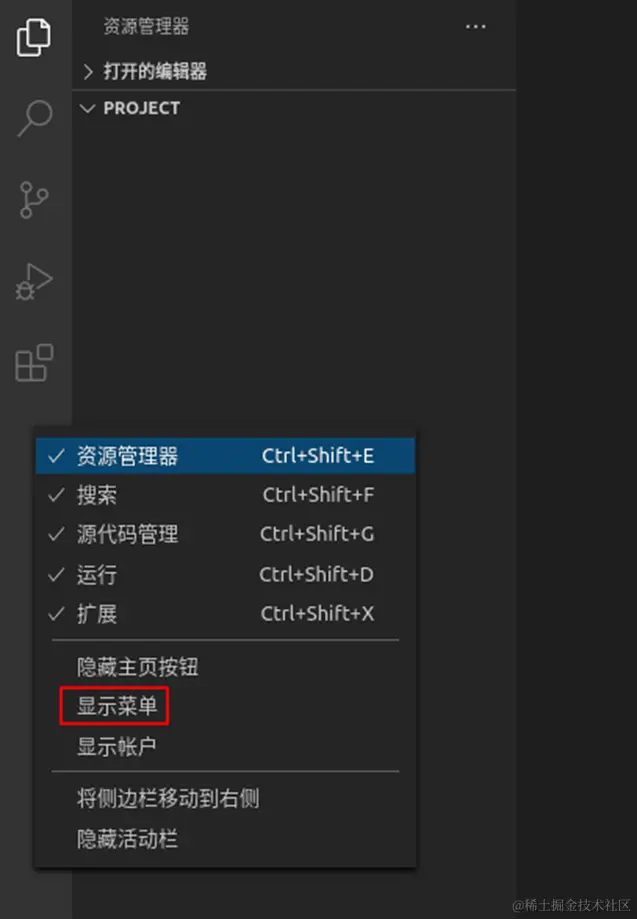637x919 pixels.
Task: Open the Explorer files icon in activity bar
Action: point(33,38)
